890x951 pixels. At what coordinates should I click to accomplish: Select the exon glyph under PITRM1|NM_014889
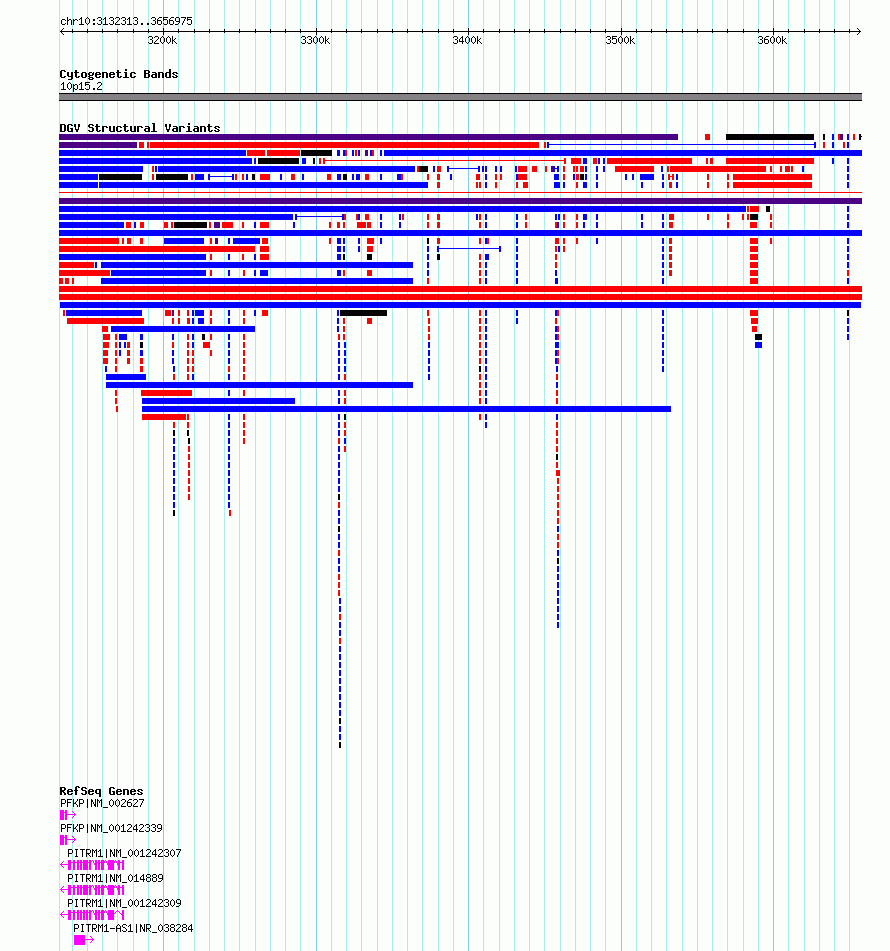pos(92,890)
